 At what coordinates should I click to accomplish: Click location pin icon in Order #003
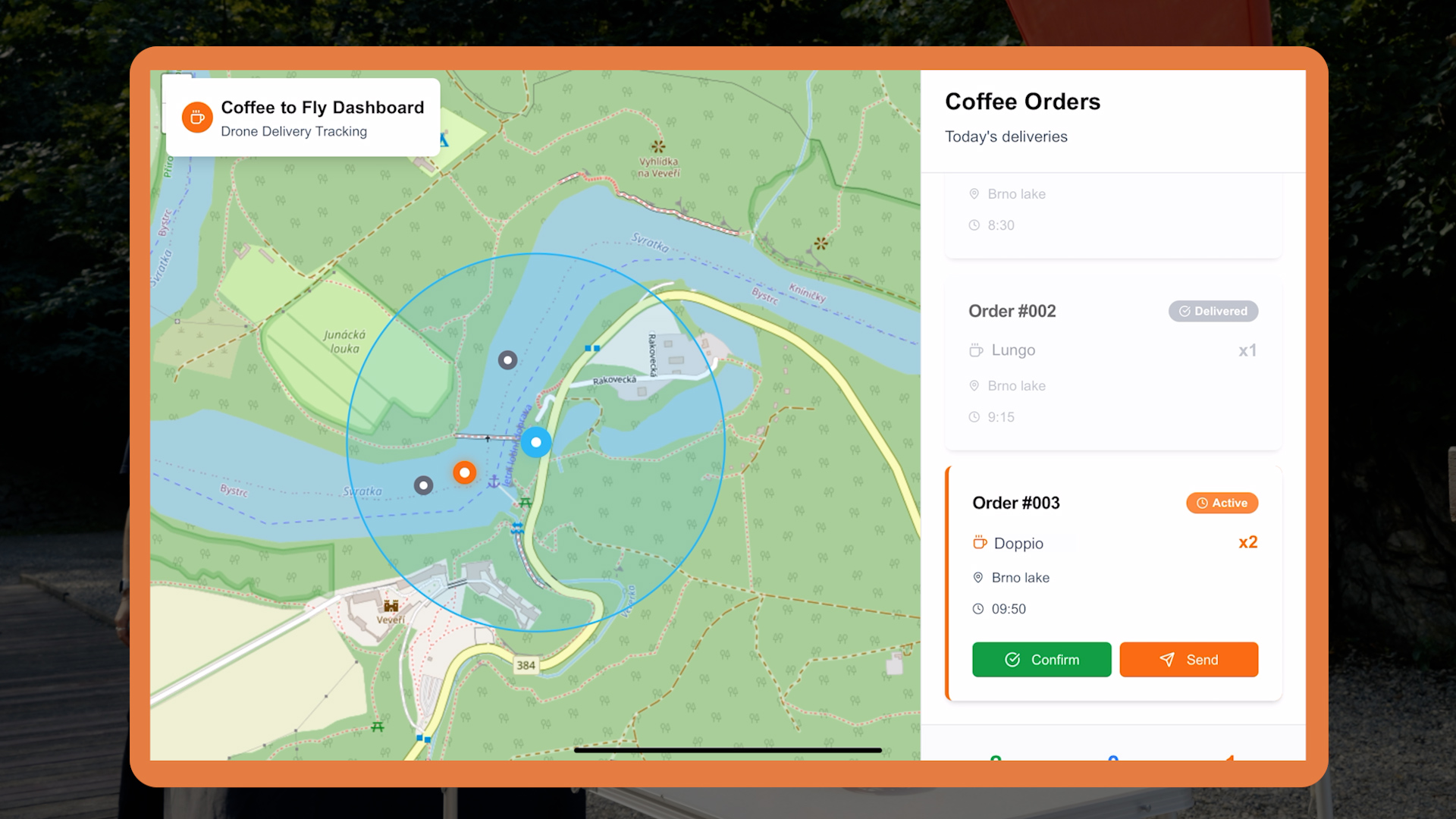(977, 578)
